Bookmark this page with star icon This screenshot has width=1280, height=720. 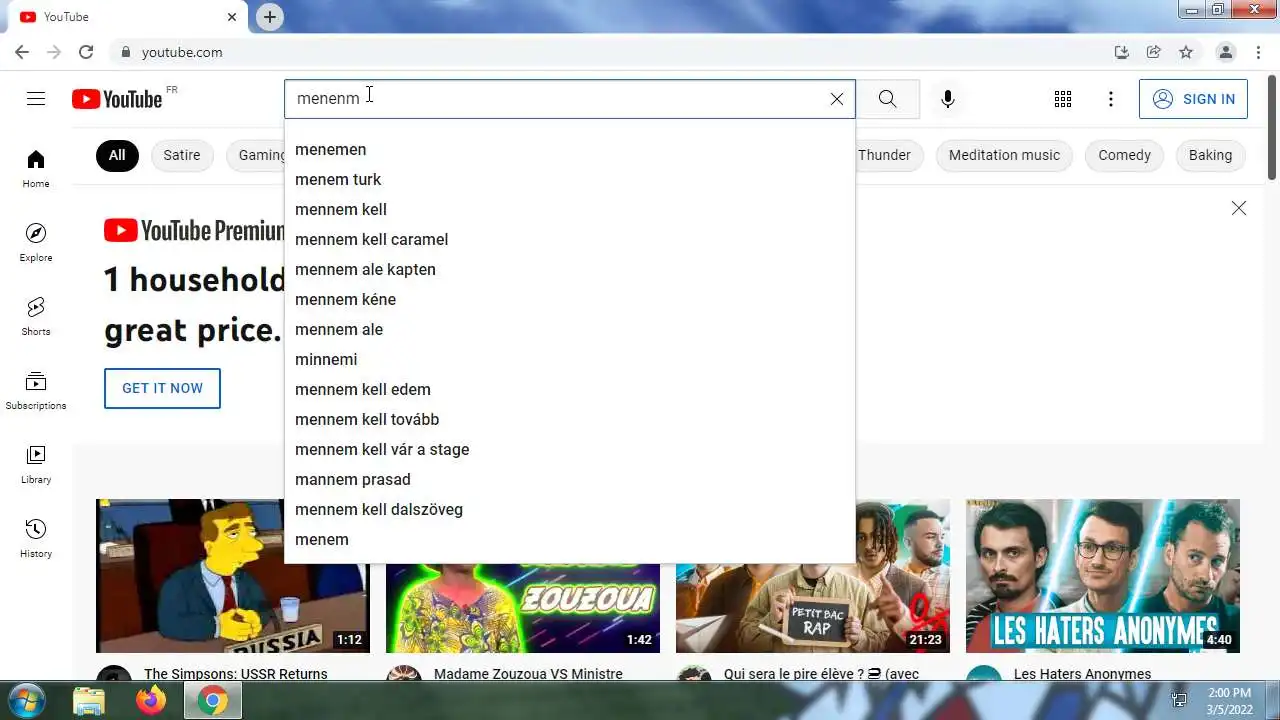pos(1186,52)
